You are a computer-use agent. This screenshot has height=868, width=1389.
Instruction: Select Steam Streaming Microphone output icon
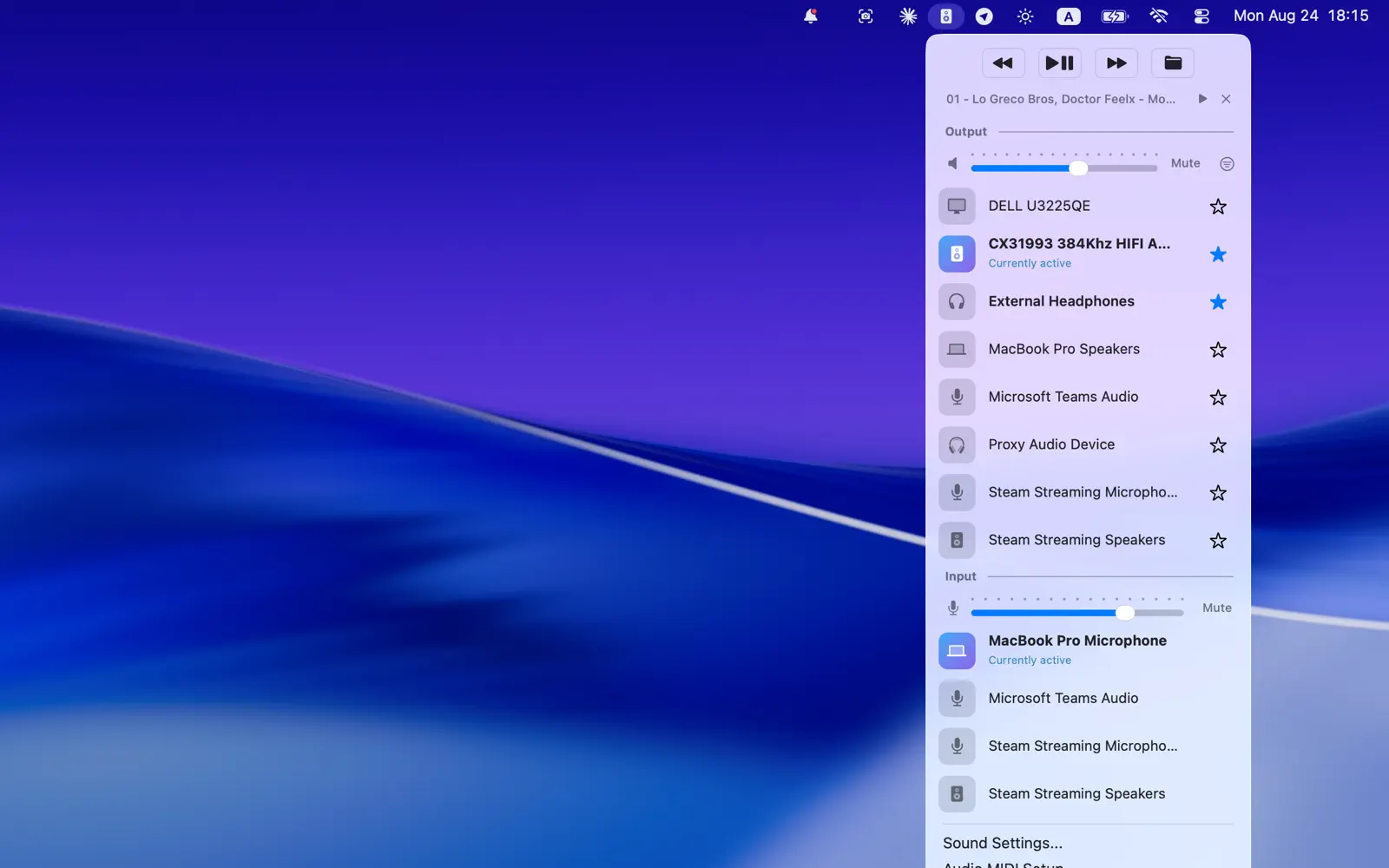(x=957, y=492)
